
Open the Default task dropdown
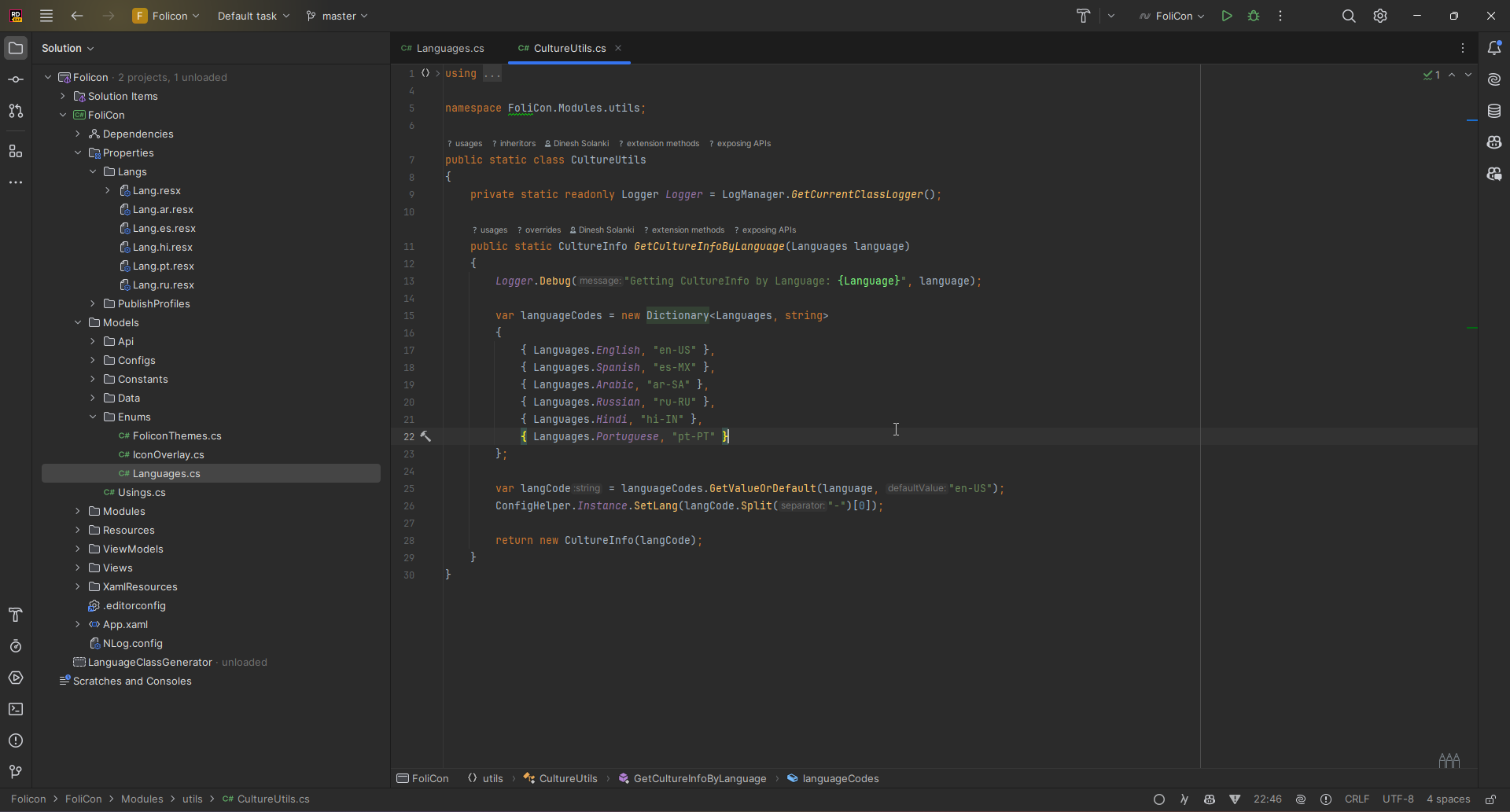[253, 16]
